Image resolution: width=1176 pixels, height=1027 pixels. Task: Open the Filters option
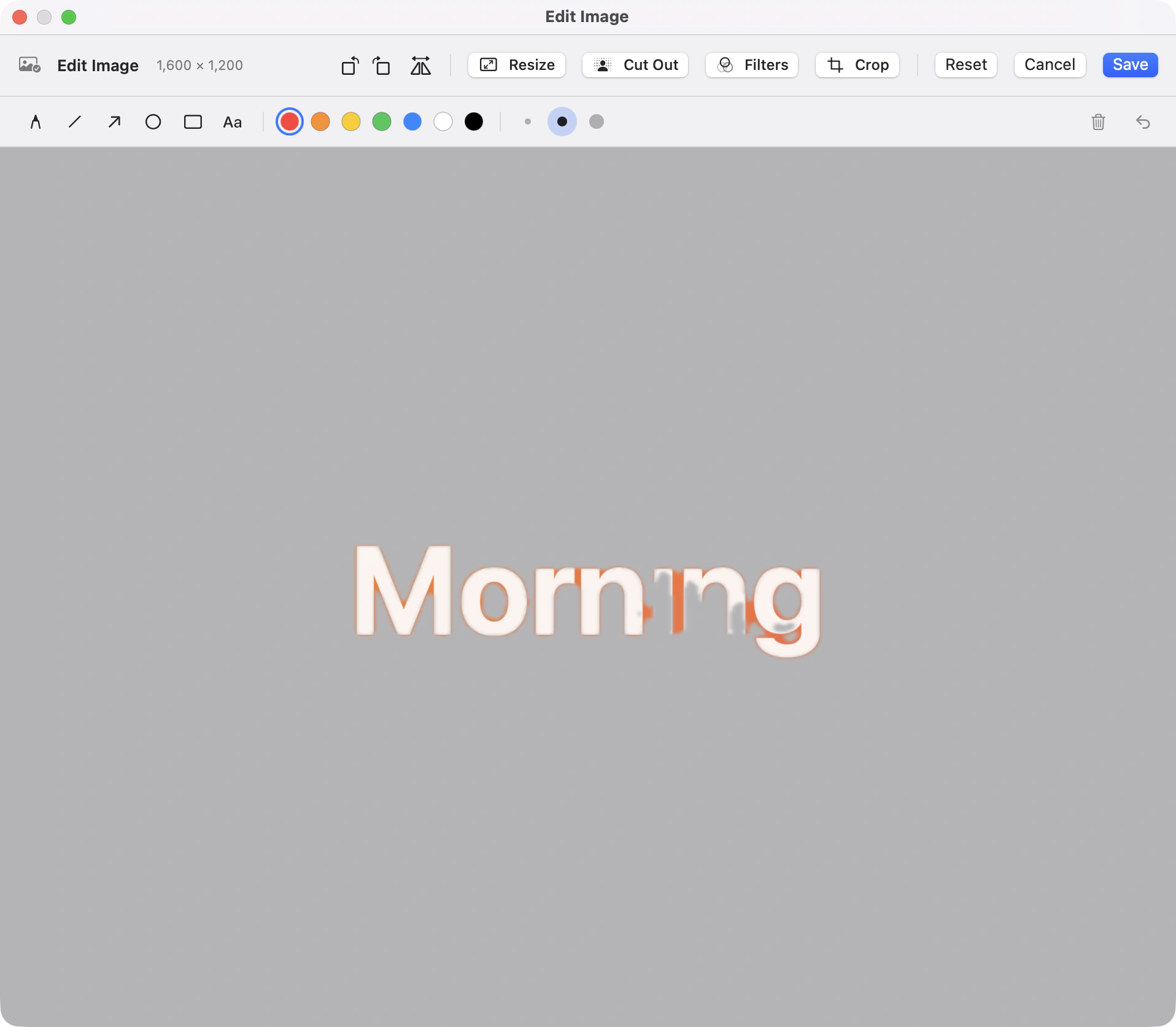(752, 65)
